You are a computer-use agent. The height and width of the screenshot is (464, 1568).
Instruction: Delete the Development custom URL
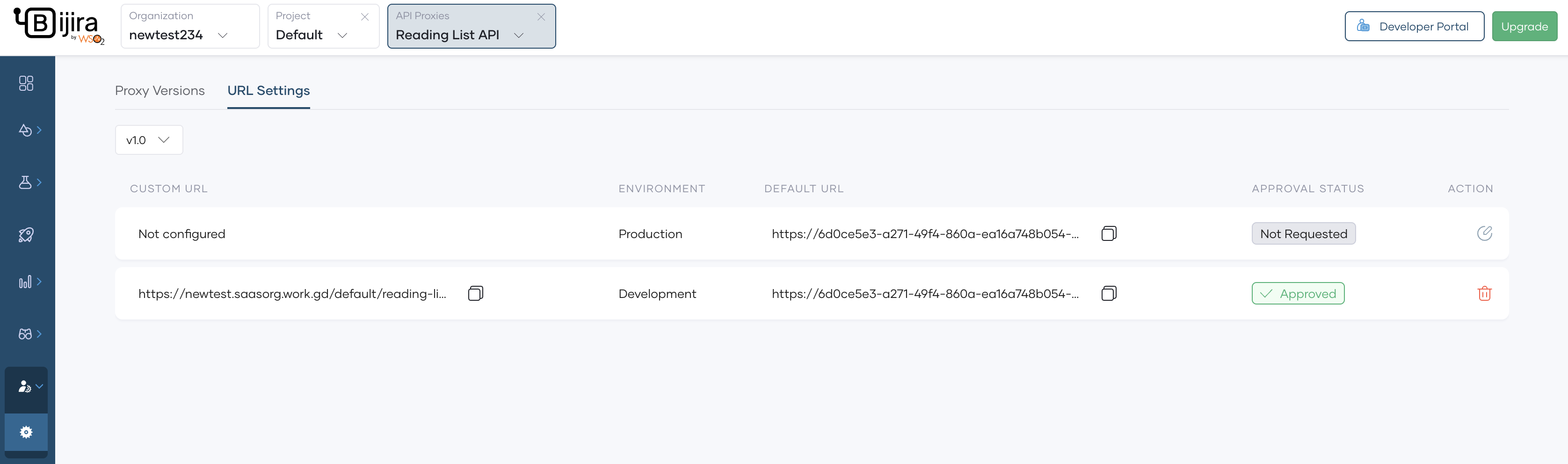tap(1484, 293)
